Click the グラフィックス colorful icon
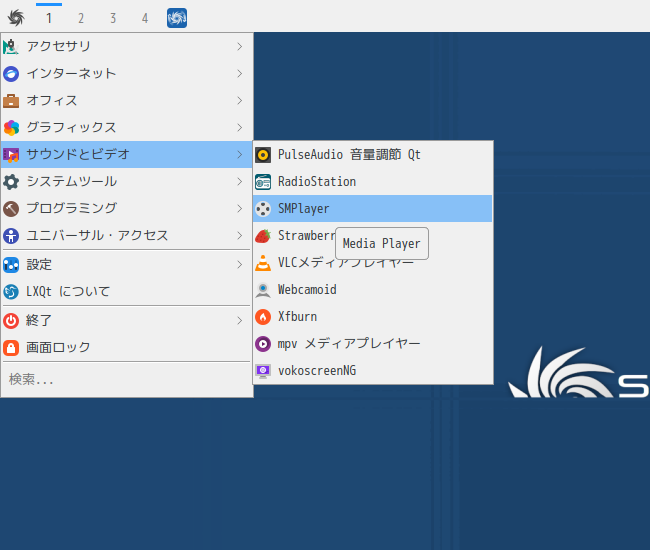Viewport: 650px width, 550px height. [11, 128]
